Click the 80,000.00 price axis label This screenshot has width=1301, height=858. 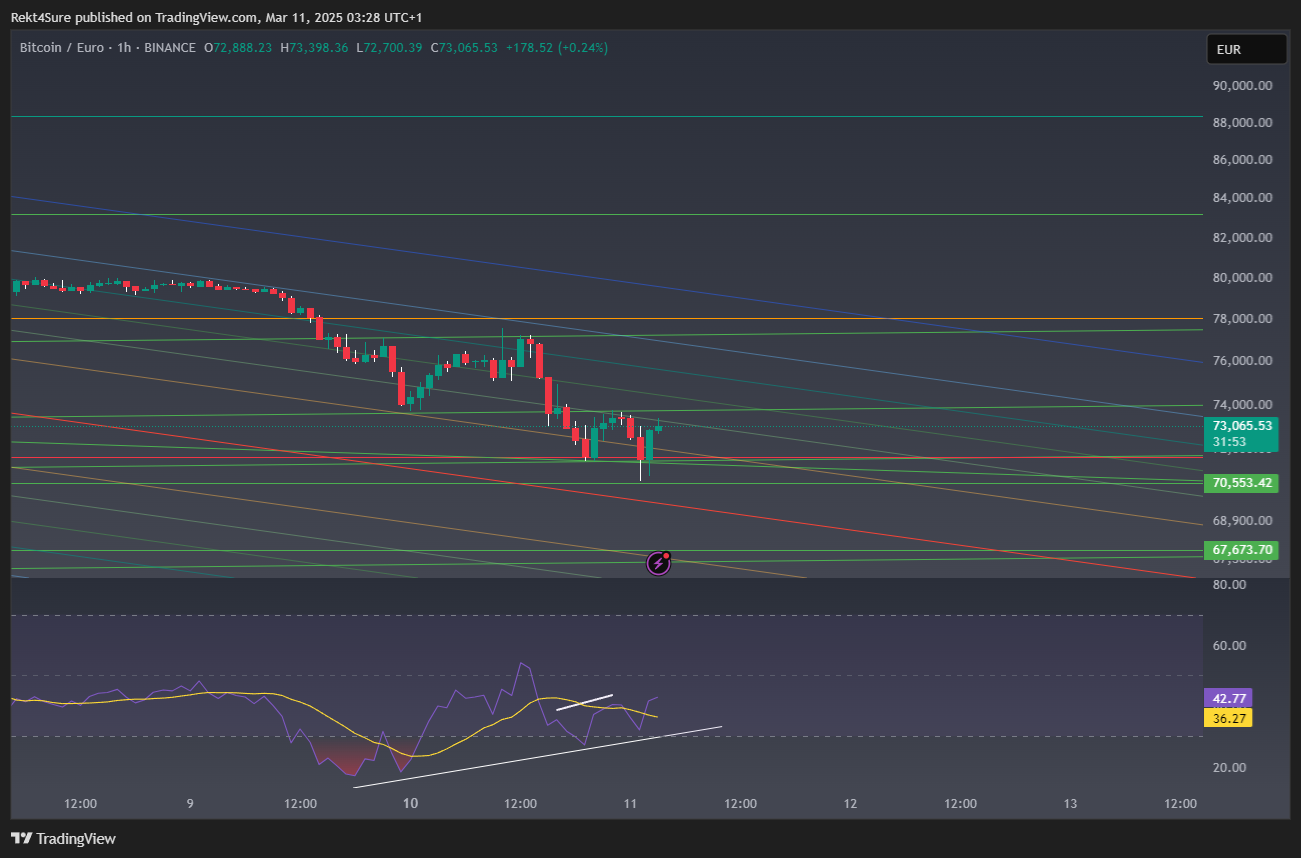click(1242, 278)
